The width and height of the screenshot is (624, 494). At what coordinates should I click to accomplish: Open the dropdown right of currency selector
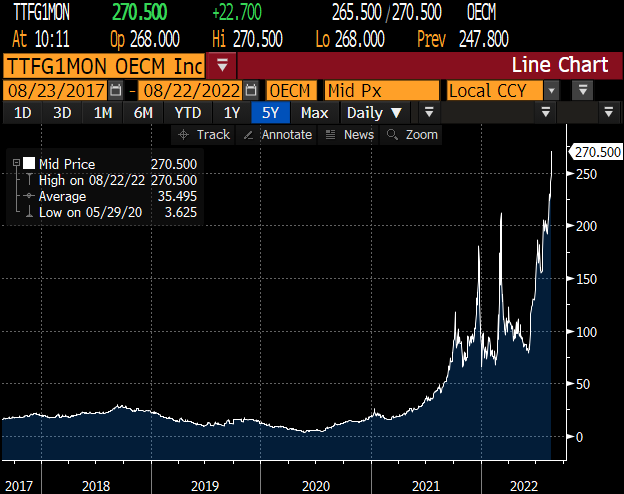pos(583,90)
